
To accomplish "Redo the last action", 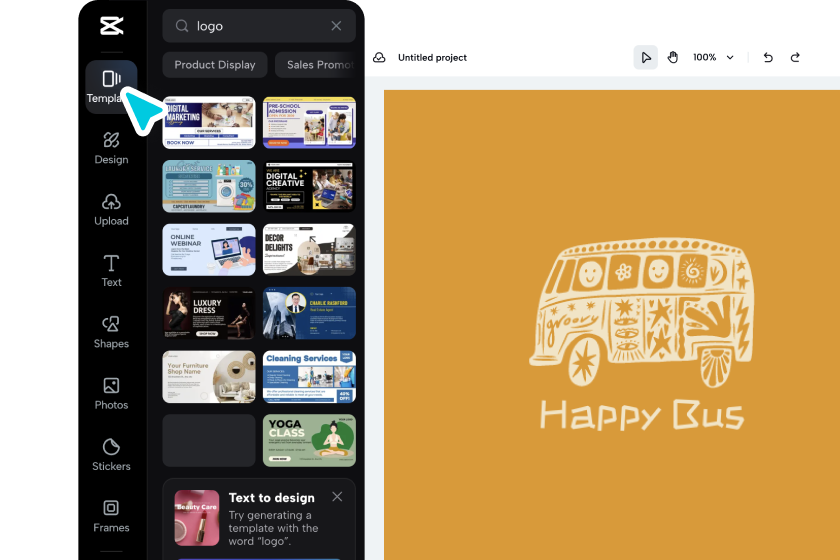I will 795,58.
